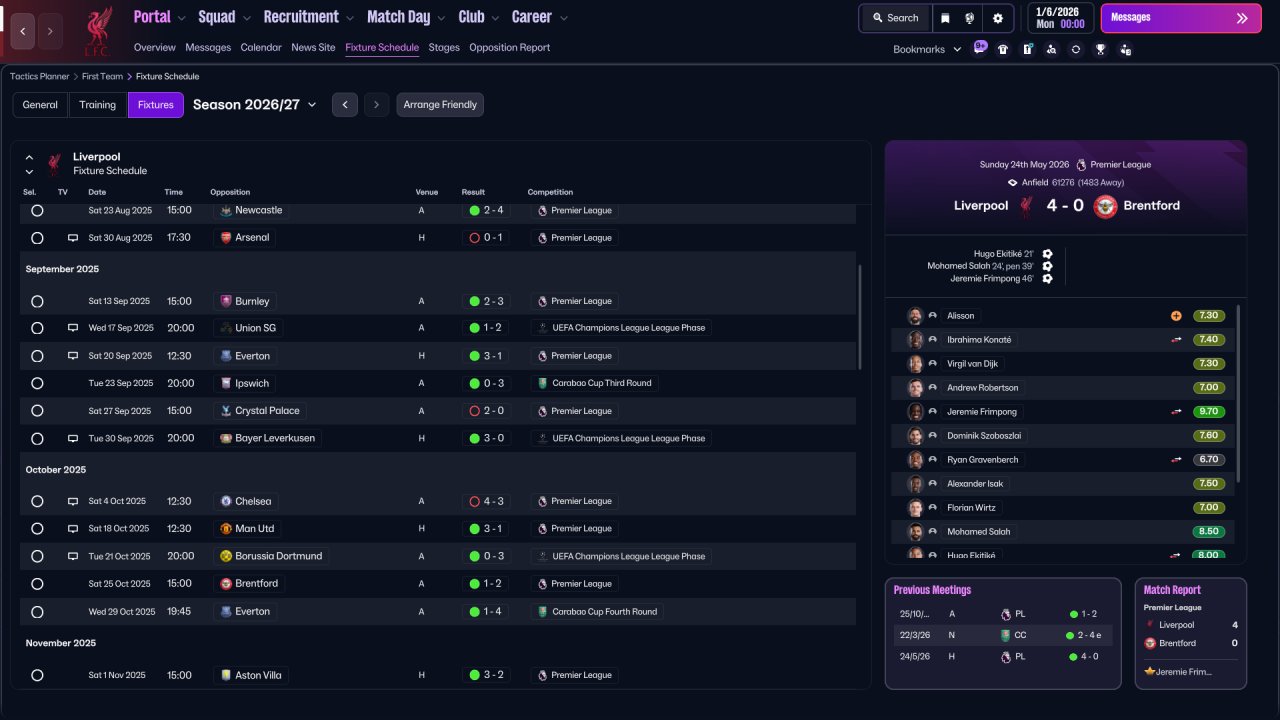This screenshot has height=720, width=1280.
Task: Collapse the Liverpool fixture schedule with up chevron
Action: point(29,158)
